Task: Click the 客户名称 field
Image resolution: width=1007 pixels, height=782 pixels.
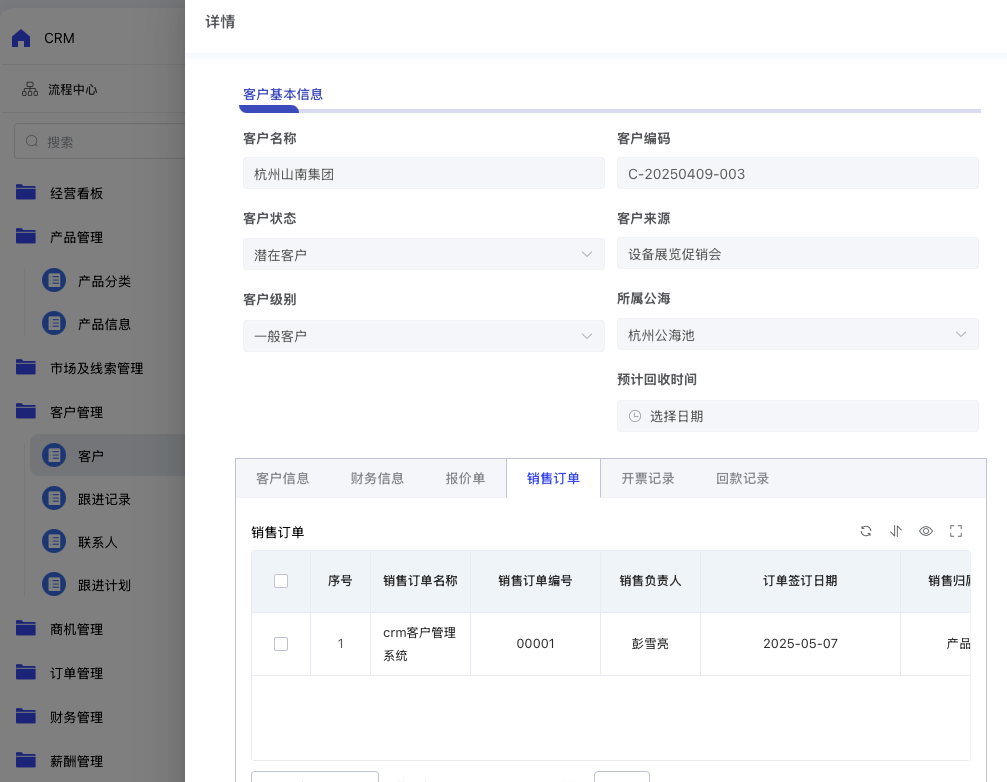Action: click(x=424, y=173)
